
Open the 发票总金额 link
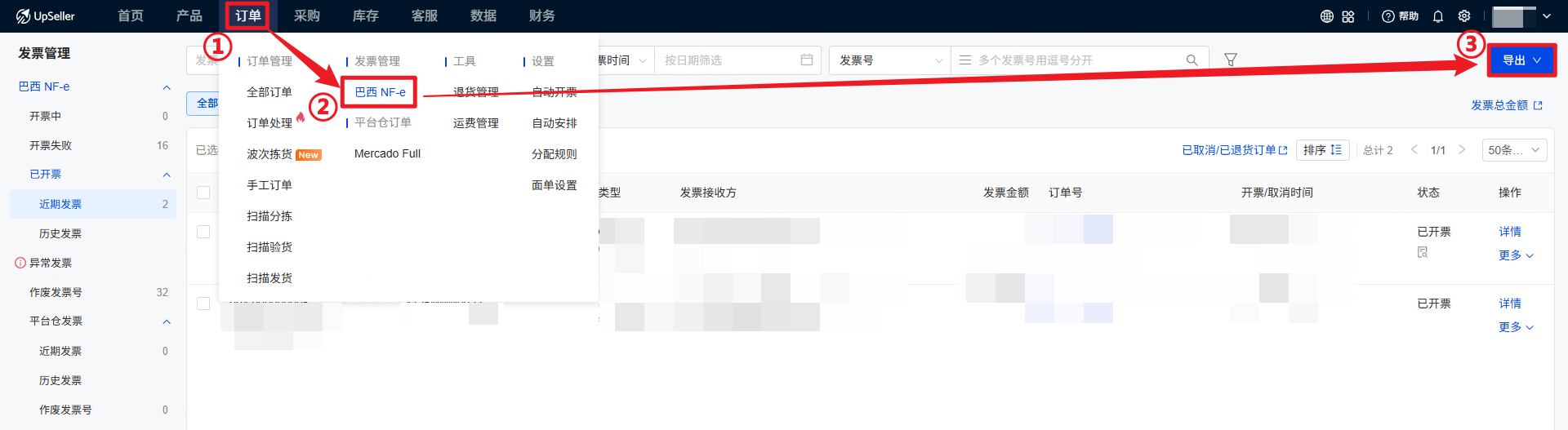click(x=1506, y=105)
